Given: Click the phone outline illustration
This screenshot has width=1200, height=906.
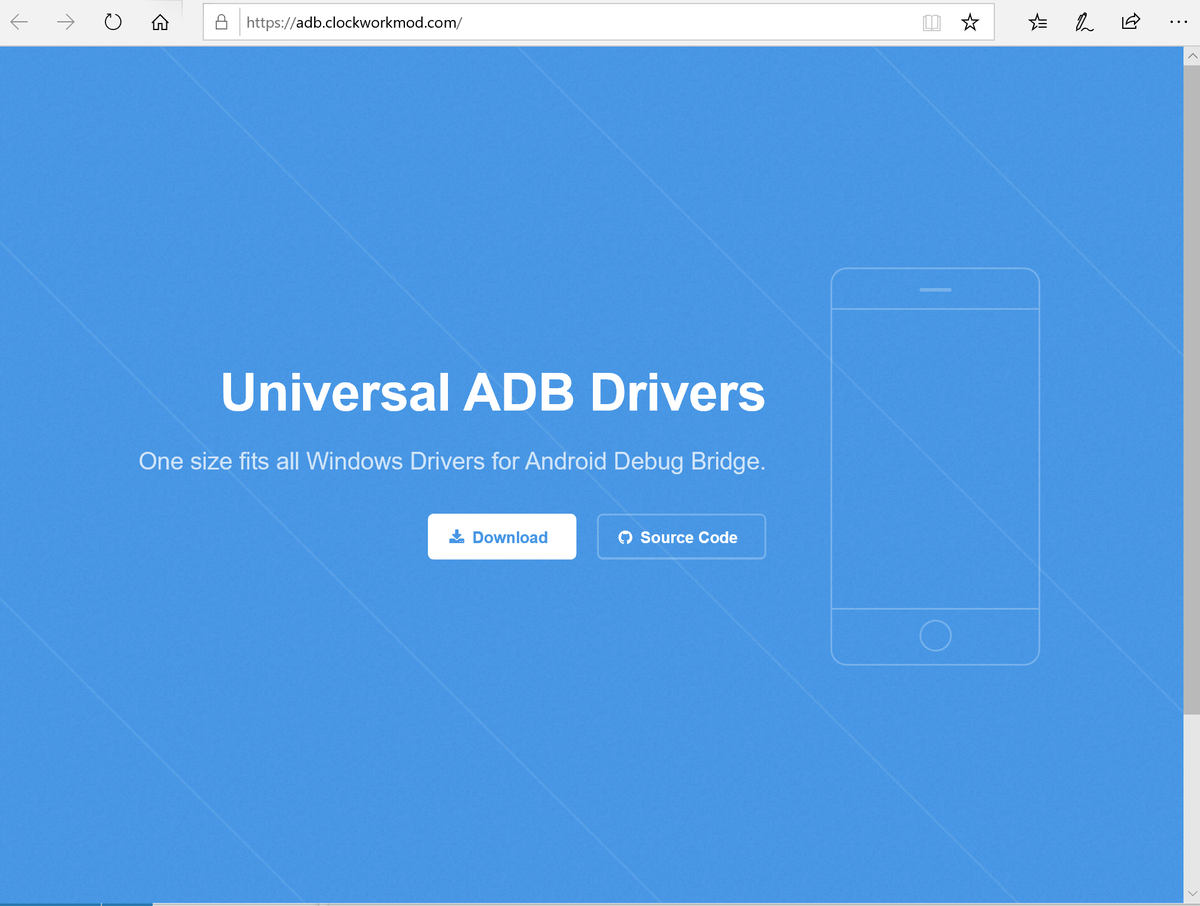Looking at the screenshot, I should click(935, 466).
